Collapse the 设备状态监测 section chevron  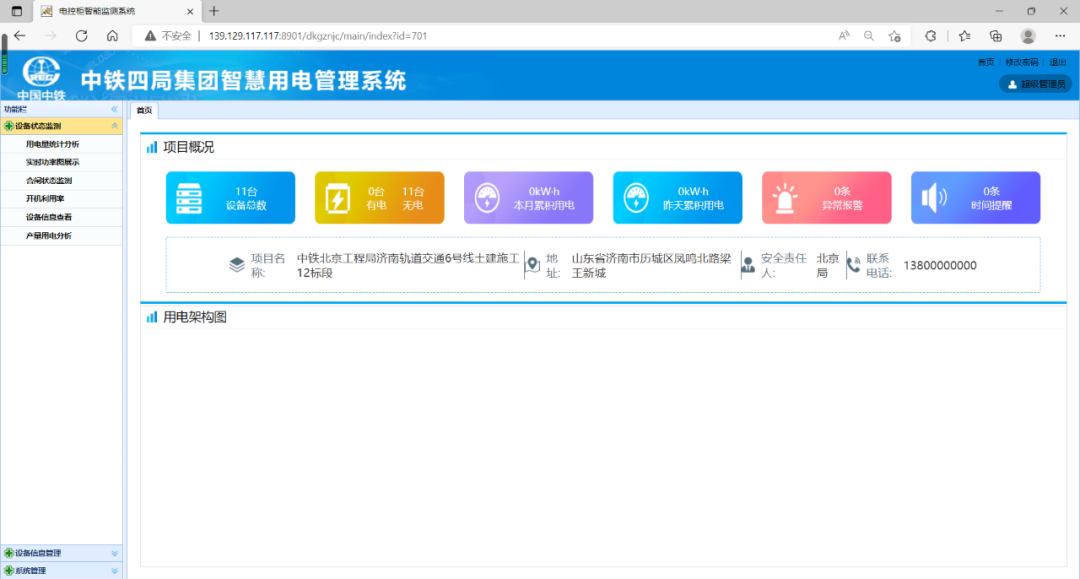tap(114, 126)
